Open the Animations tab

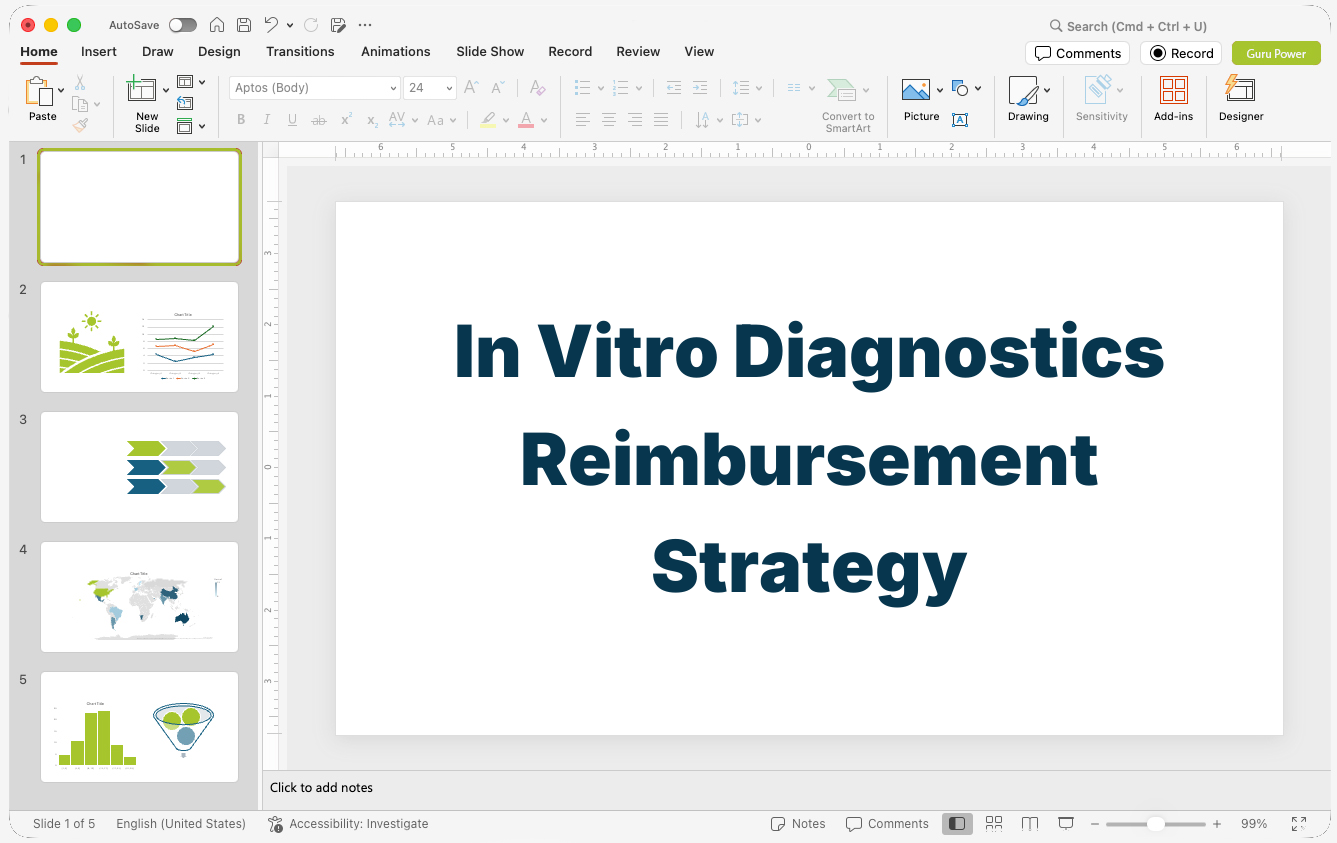pyautogui.click(x=395, y=51)
